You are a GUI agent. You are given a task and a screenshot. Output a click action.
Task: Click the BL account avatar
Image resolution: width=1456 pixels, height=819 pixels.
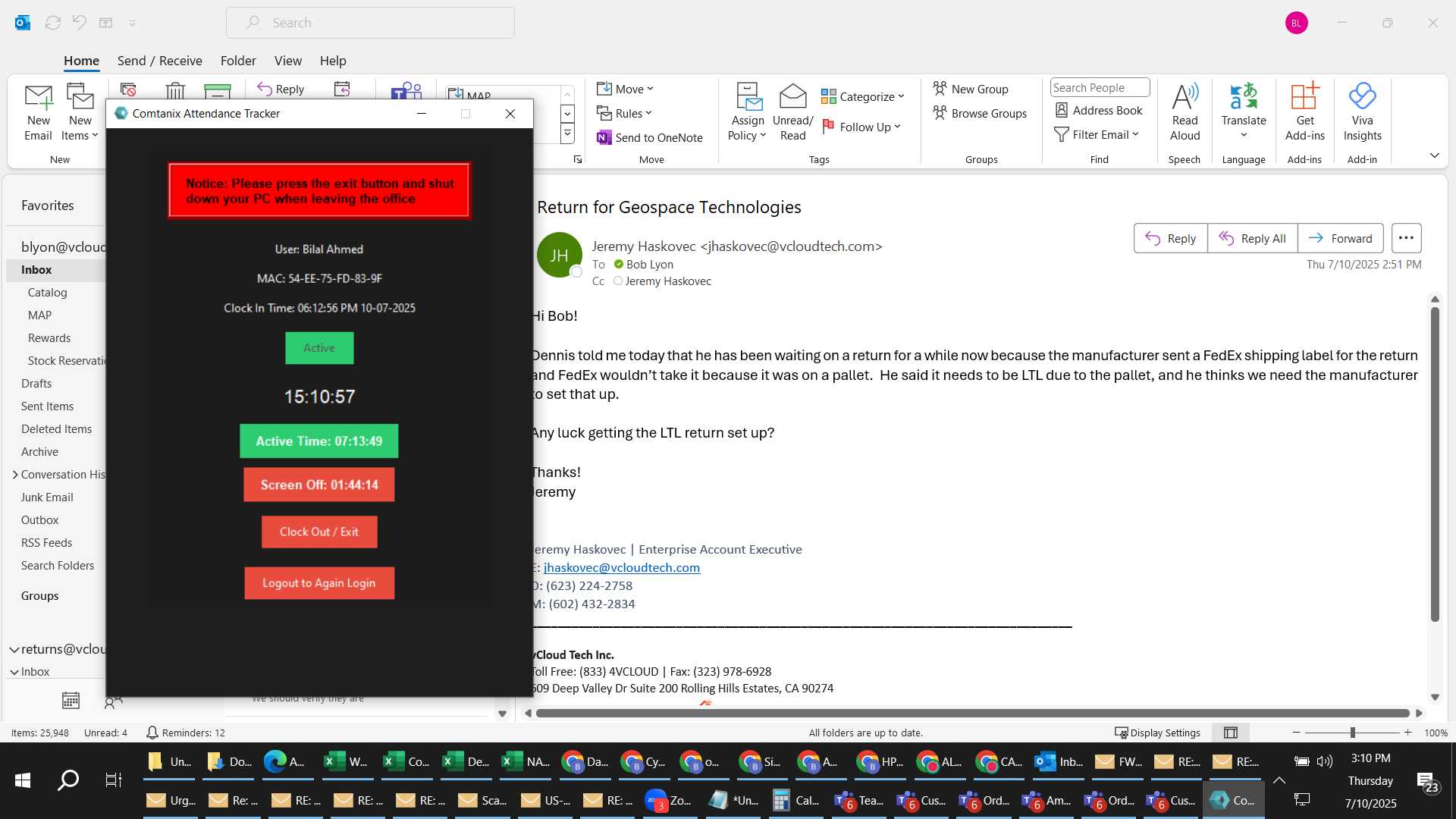[x=1296, y=23]
